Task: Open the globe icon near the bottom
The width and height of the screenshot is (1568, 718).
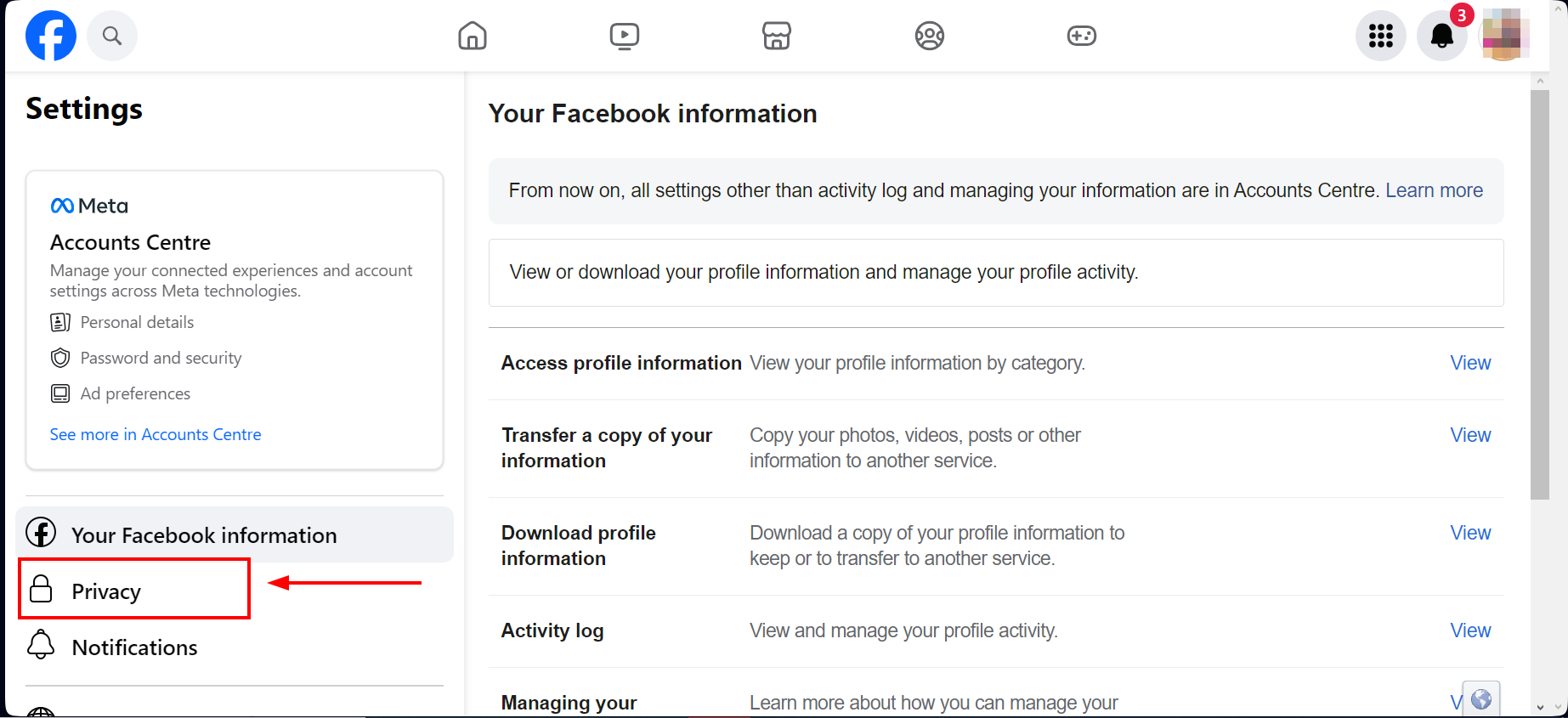Action: [1480, 698]
